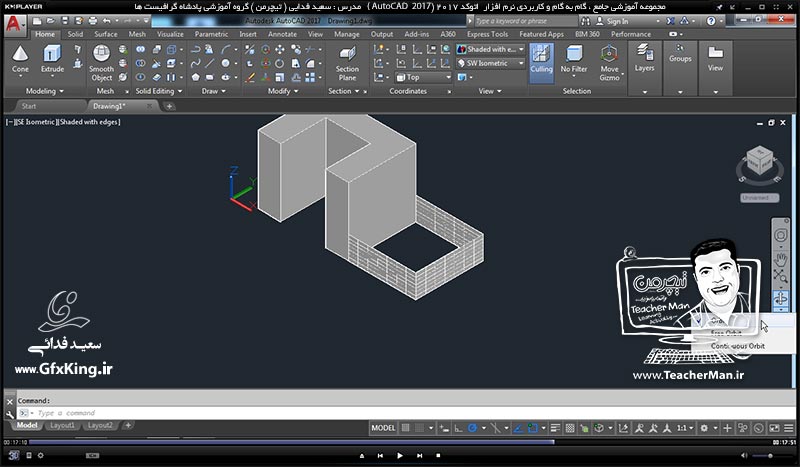The height and width of the screenshot is (467, 800).
Task: Switch to the Surface ribbon tab
Action: coord(106,34)
